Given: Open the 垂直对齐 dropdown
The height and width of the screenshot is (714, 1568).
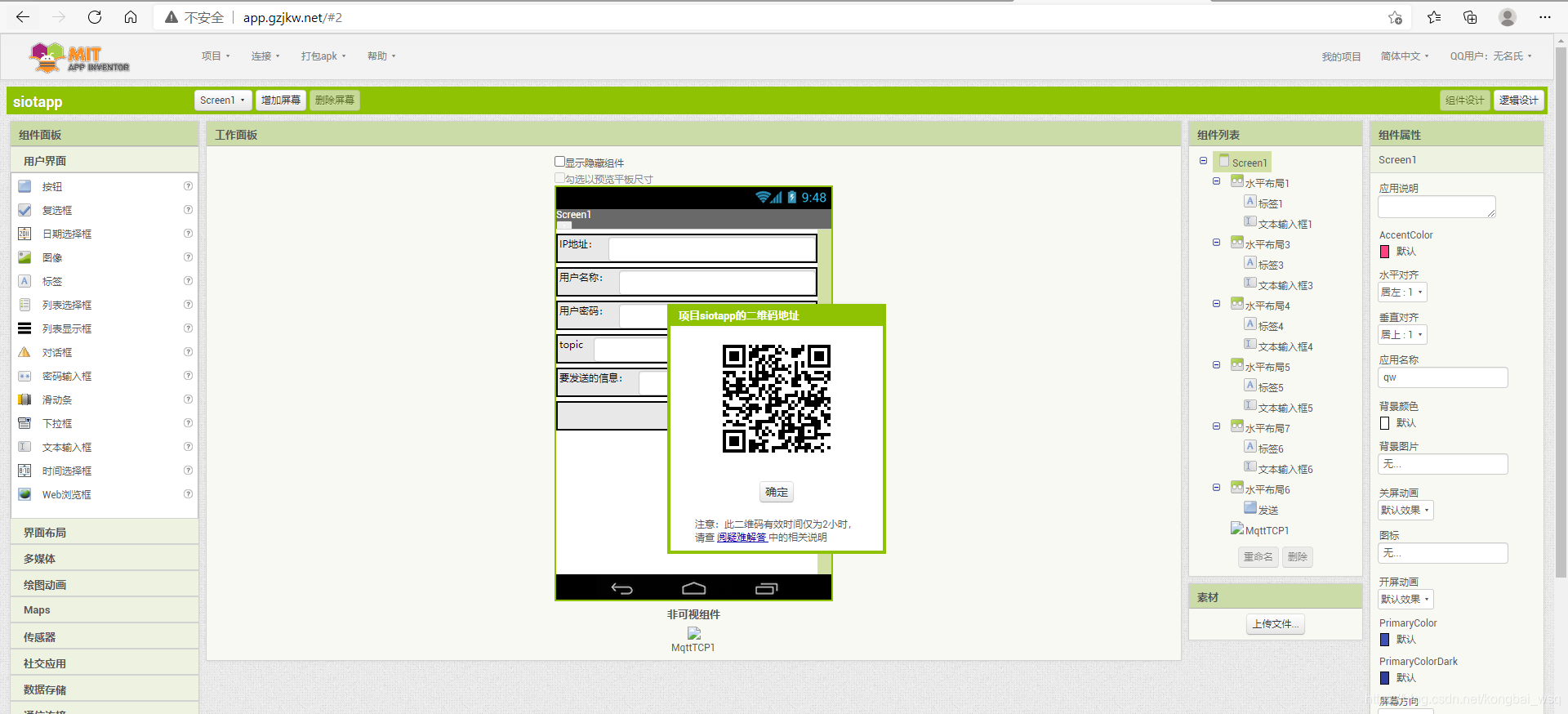Looking at the screenshot, I should [x=1402, y=334].
